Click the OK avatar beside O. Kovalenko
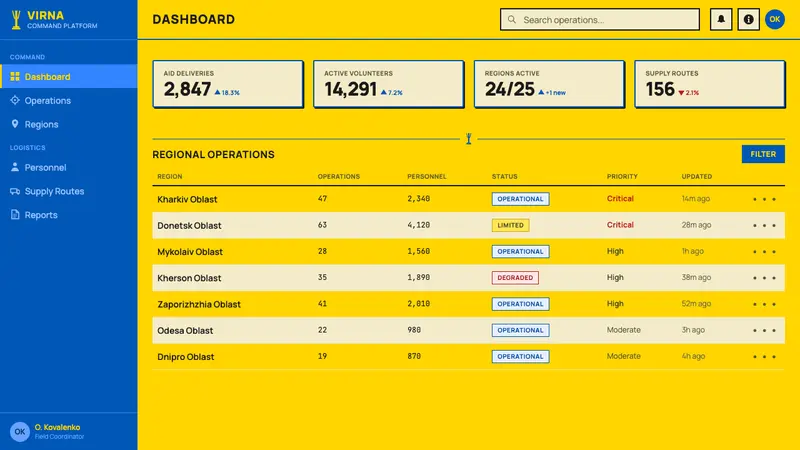Image resolution: width=800 pixels, height=450 pixels. (x=19, y=432)
